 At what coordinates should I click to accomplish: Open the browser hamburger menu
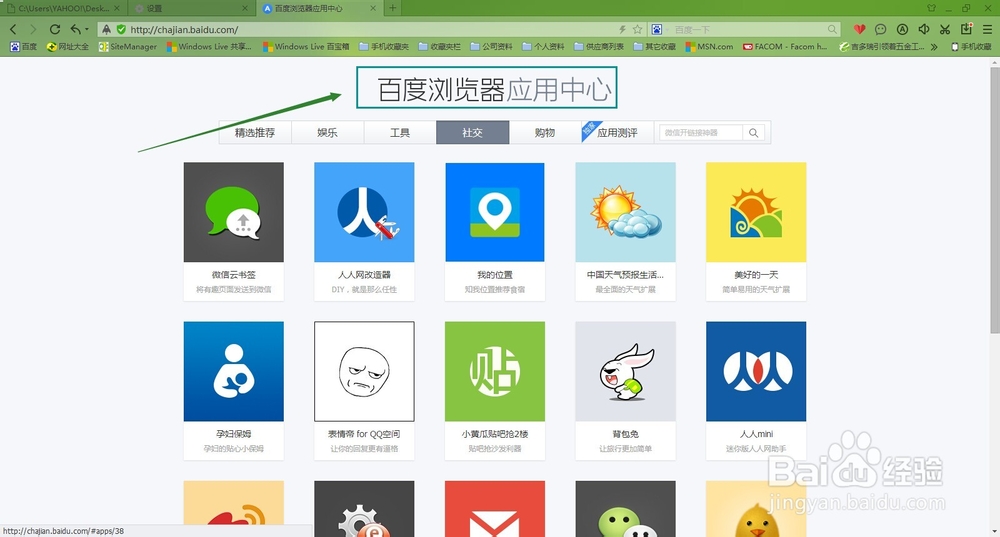click(987, 29)
